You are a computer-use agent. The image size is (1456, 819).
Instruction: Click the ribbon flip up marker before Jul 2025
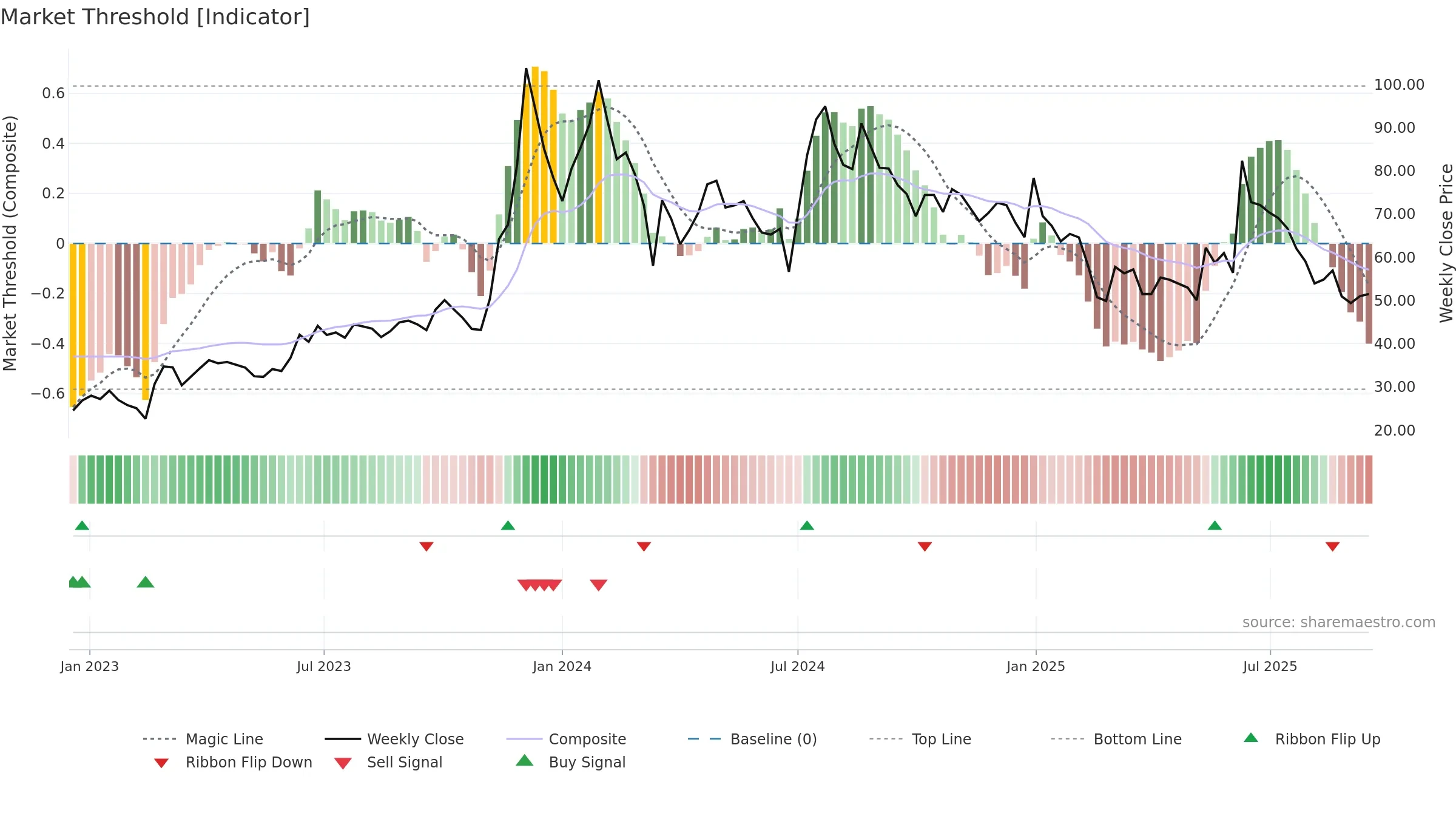point(1215,525)
